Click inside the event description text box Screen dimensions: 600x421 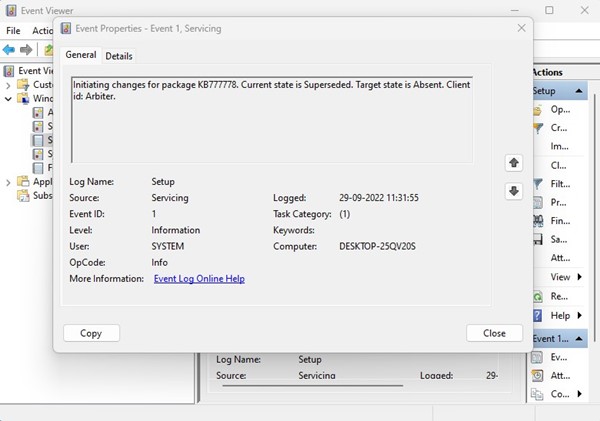[271, 120]
